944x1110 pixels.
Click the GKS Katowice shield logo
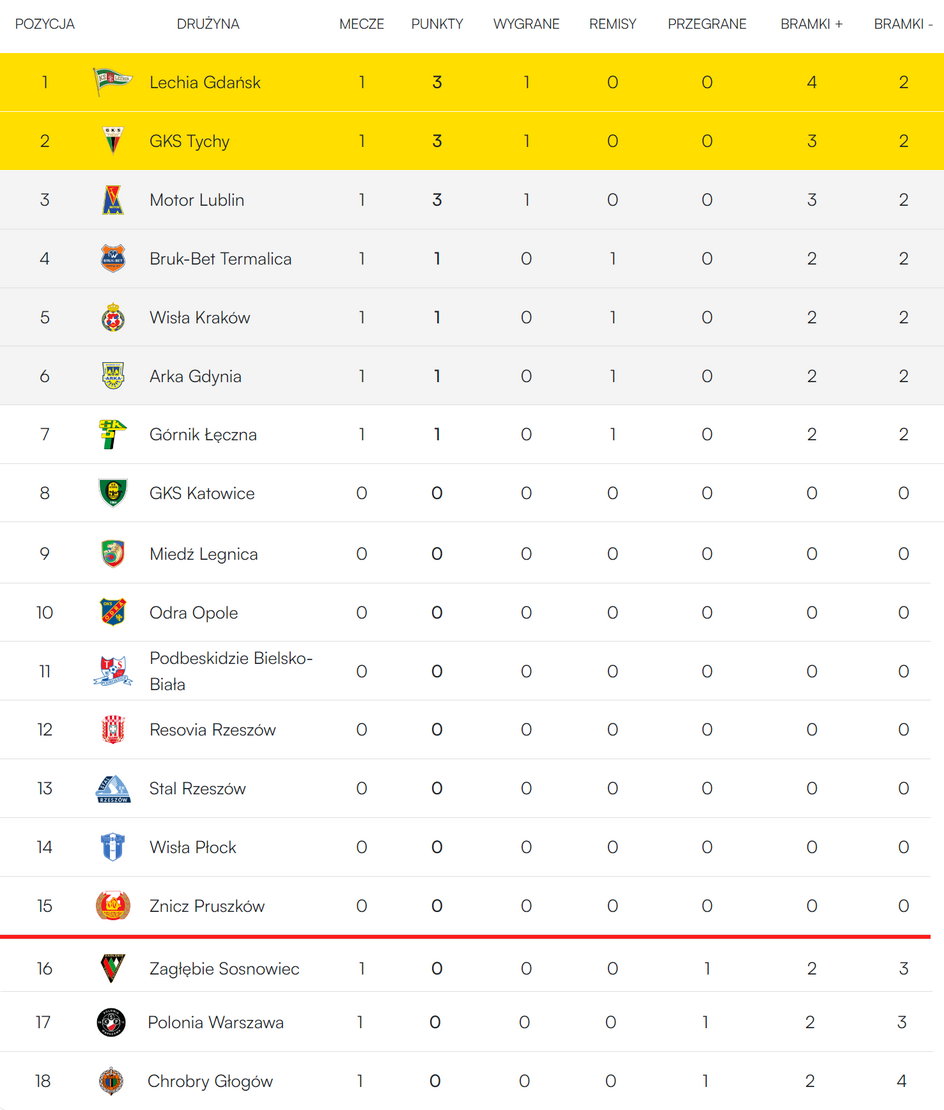click(x=113, y=493)
